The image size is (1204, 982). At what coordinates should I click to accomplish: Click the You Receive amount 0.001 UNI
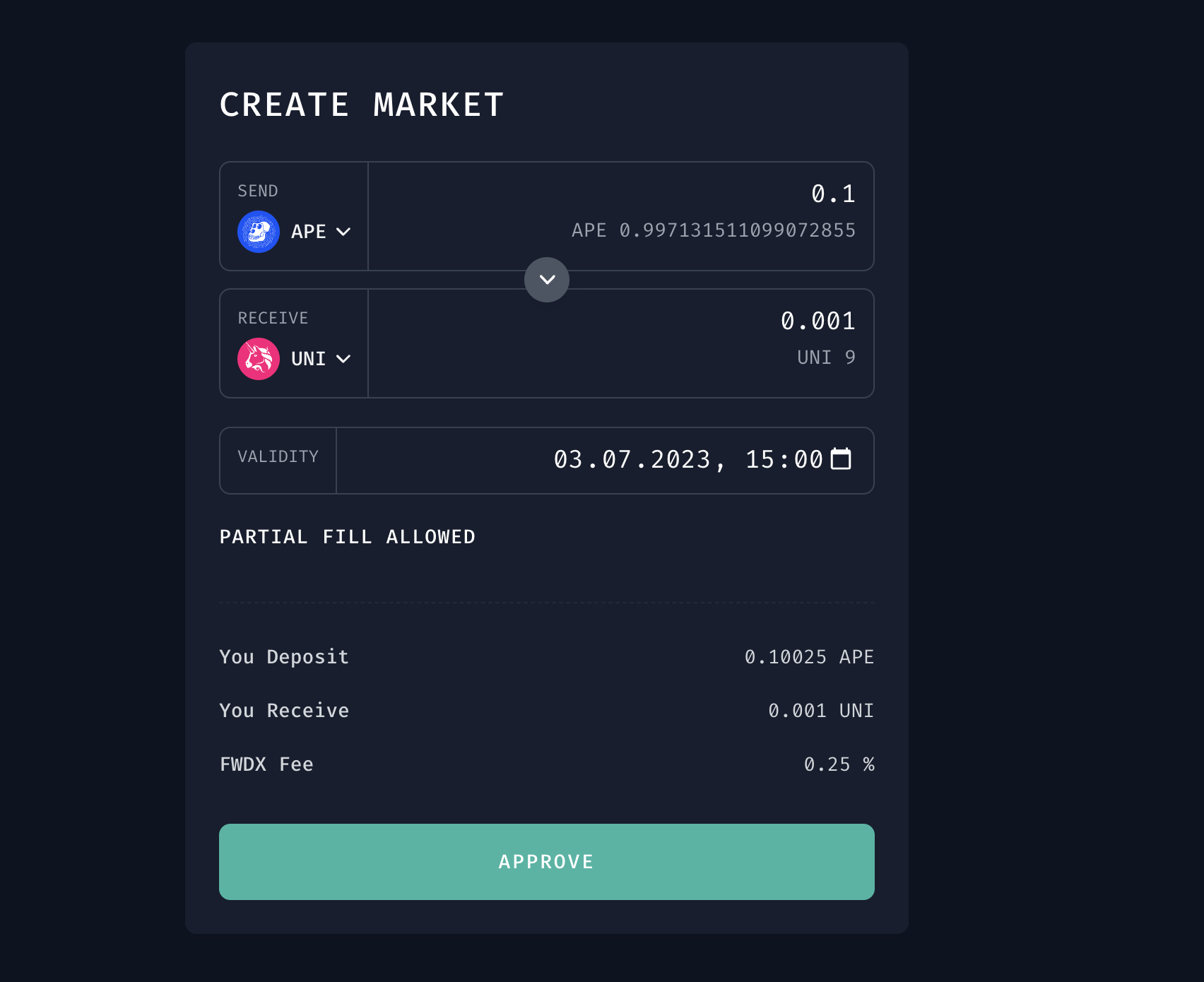[820, 711]
